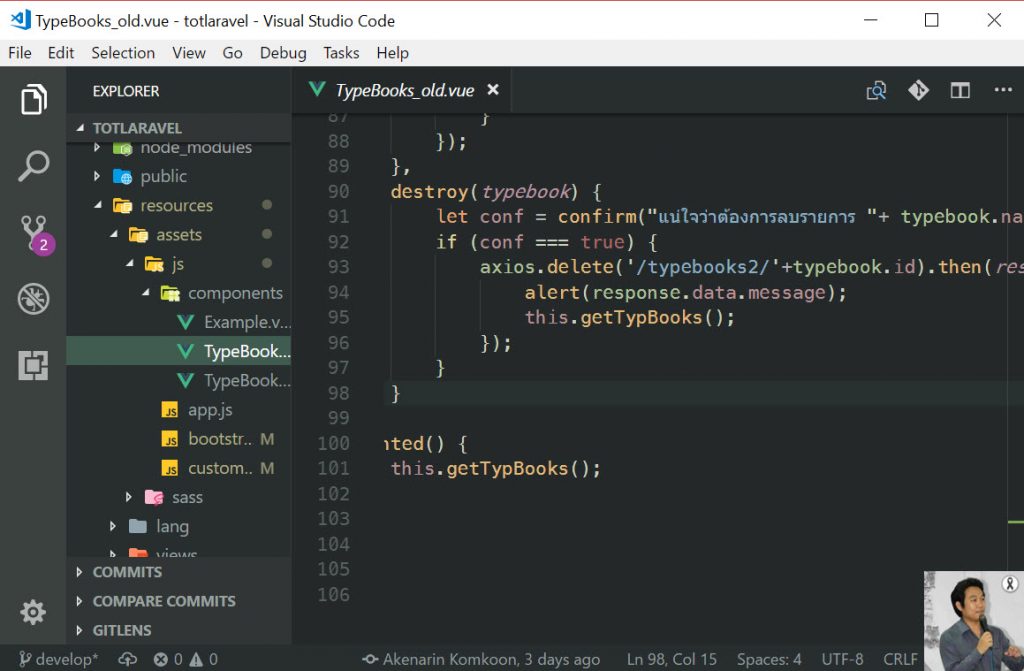
Task: Click the git branch develop* indicator
Action: pyautogui.click(x=59, y=659)
